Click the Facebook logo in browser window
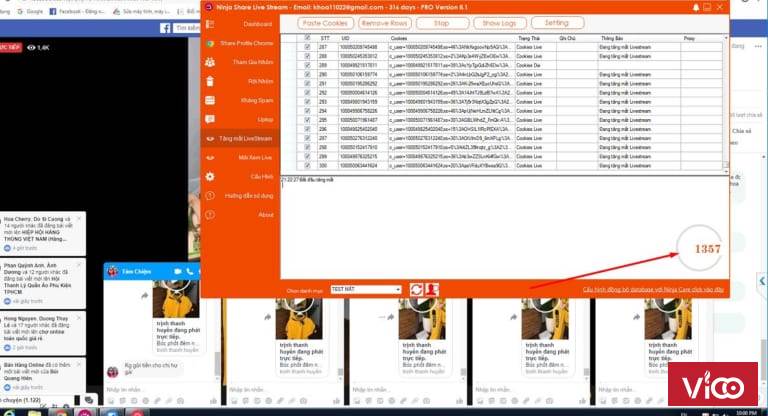Viewport: 768px width, 416px height. (x=165, y=28)
